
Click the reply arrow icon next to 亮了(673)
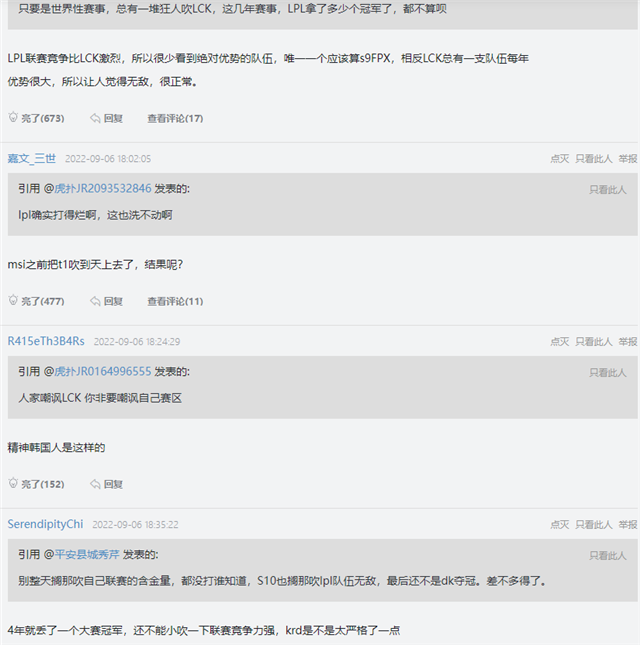point(96,118)
